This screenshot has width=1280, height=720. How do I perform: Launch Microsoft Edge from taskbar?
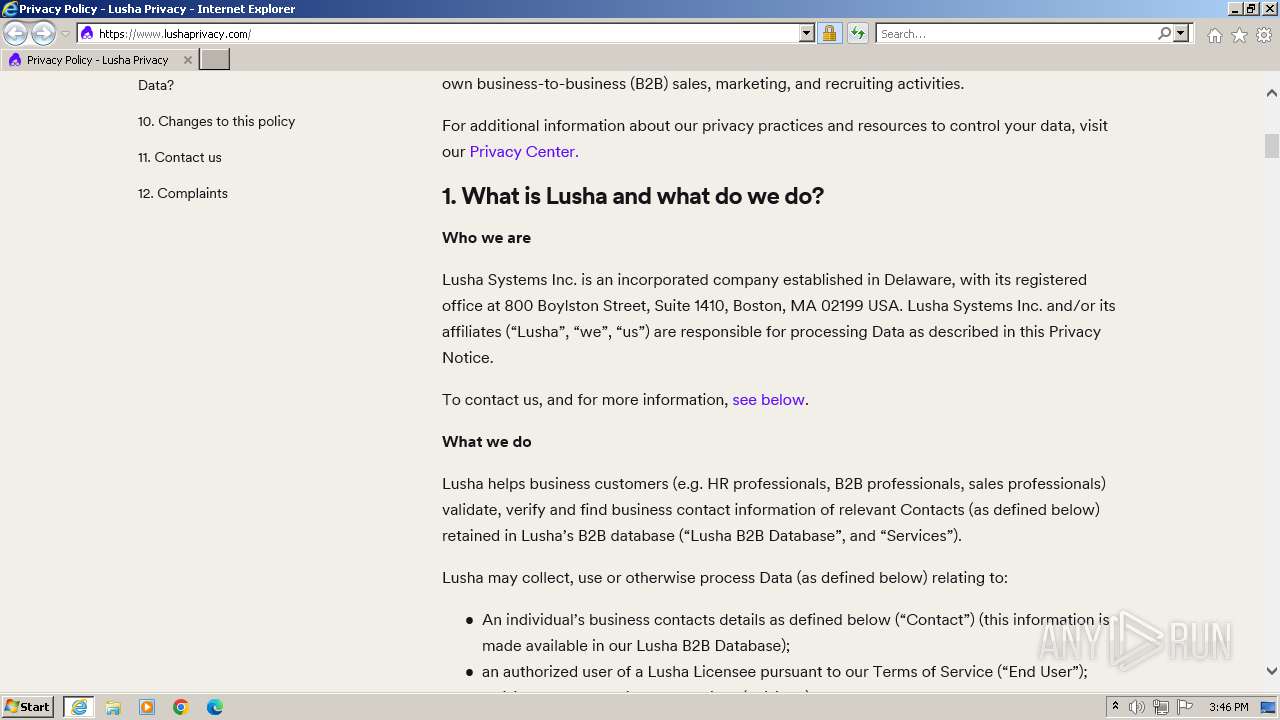pos(215,707)
